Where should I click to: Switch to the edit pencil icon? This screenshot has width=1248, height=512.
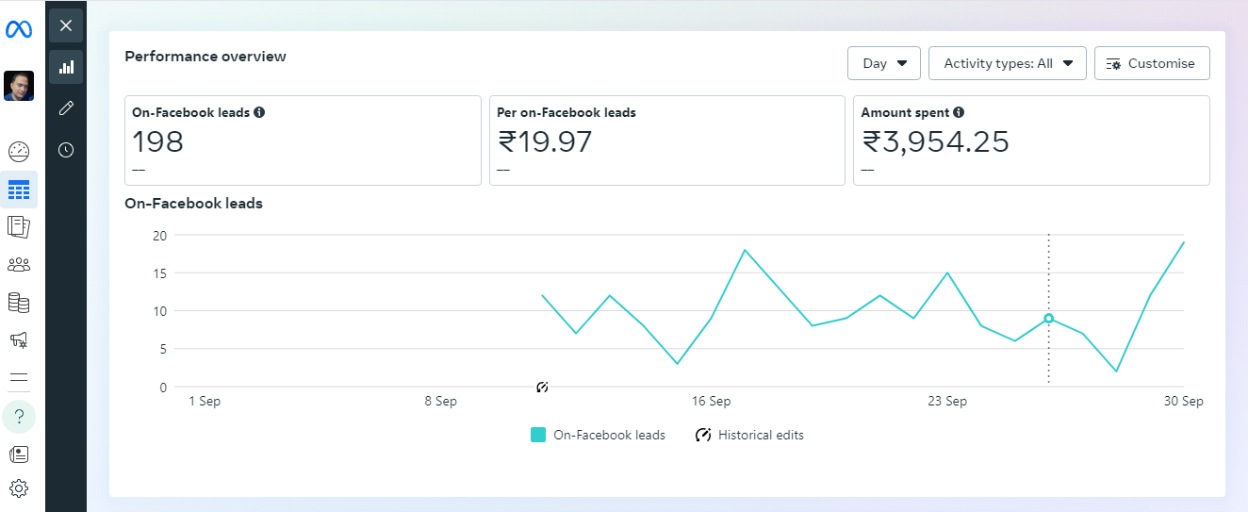[x=66, y=108]
